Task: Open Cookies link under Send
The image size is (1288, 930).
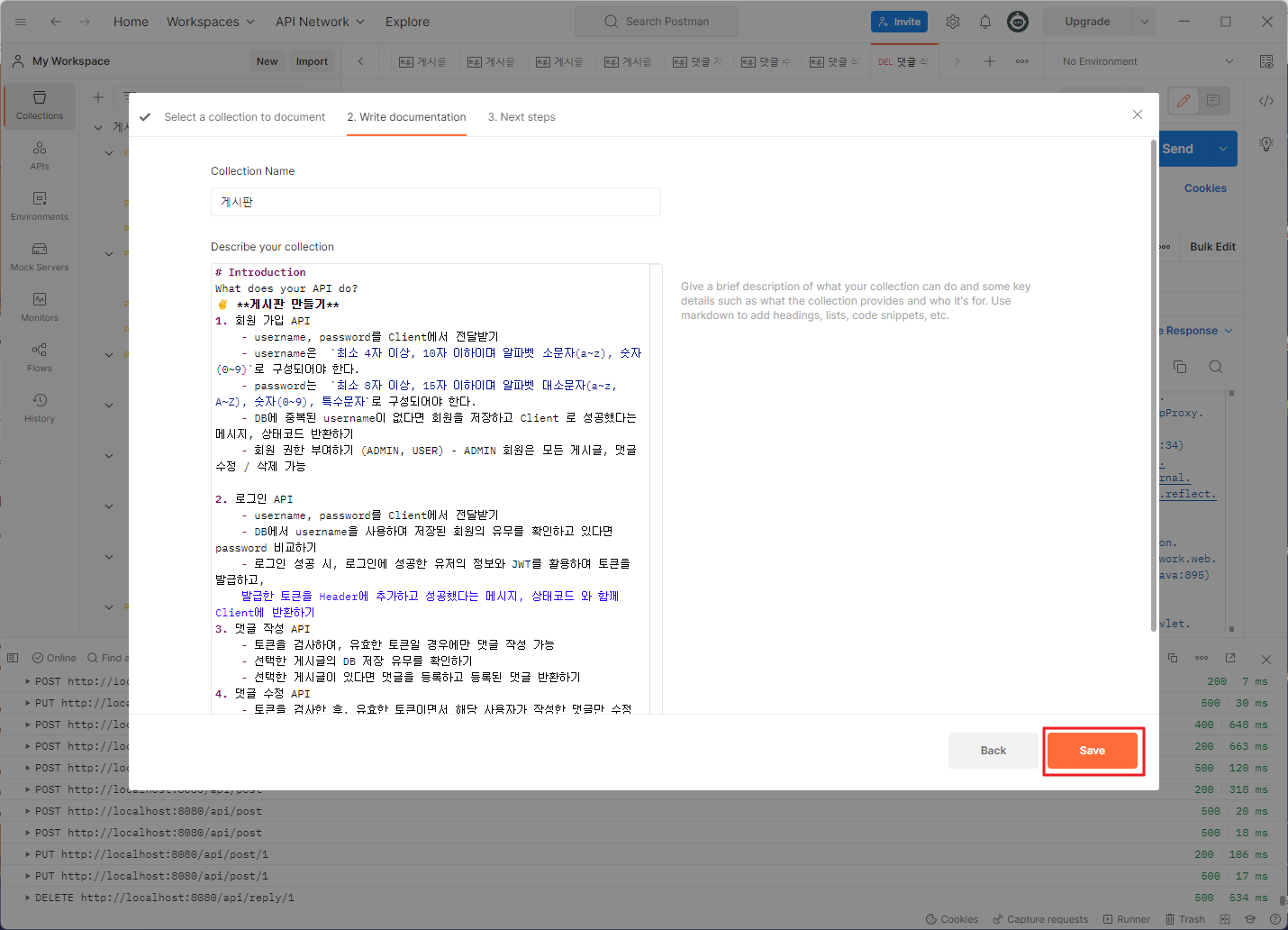Action: pyautogui.click(x=1205, y=188)
